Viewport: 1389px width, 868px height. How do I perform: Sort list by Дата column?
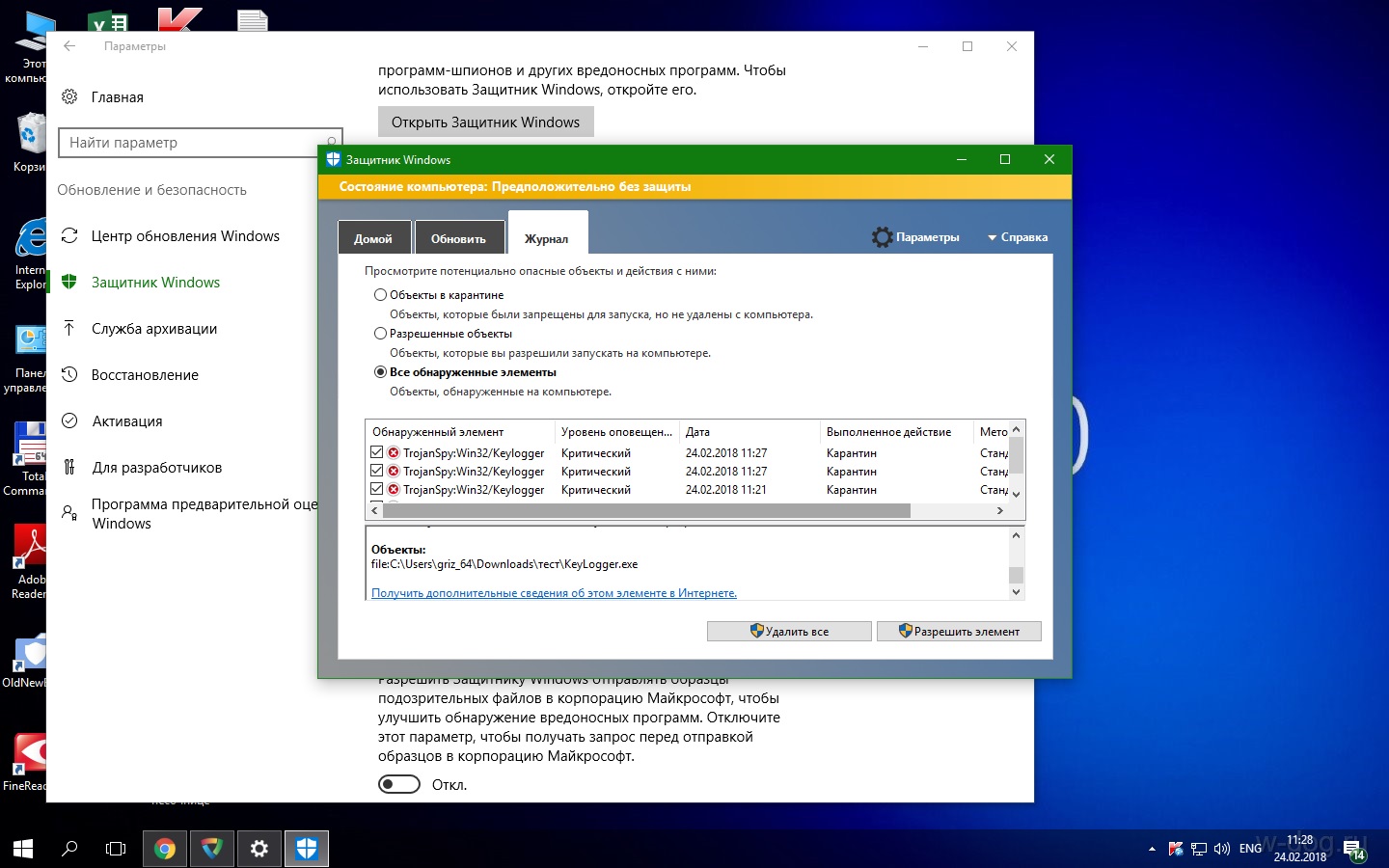point(749,432)
